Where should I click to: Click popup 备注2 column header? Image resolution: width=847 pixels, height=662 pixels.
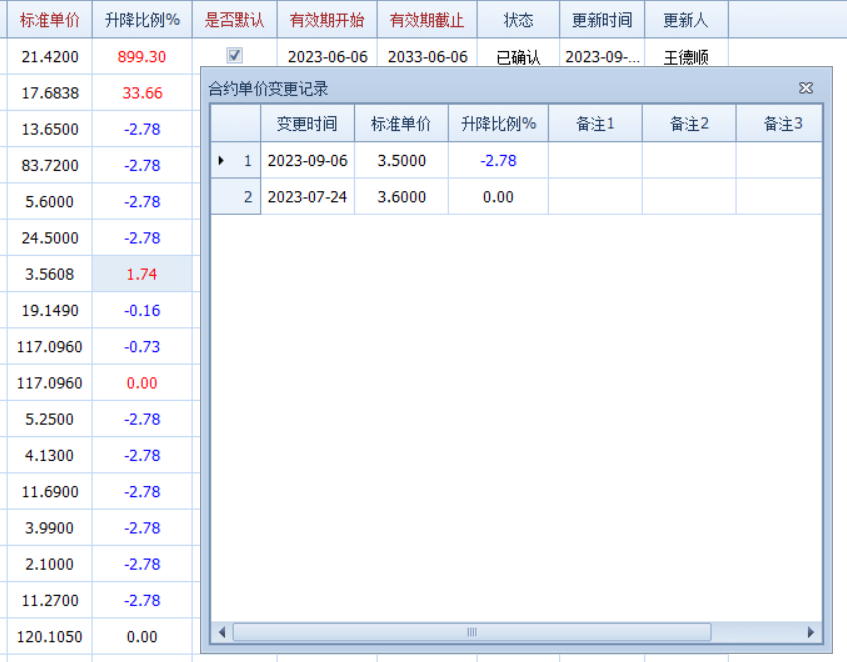point(689,124)
